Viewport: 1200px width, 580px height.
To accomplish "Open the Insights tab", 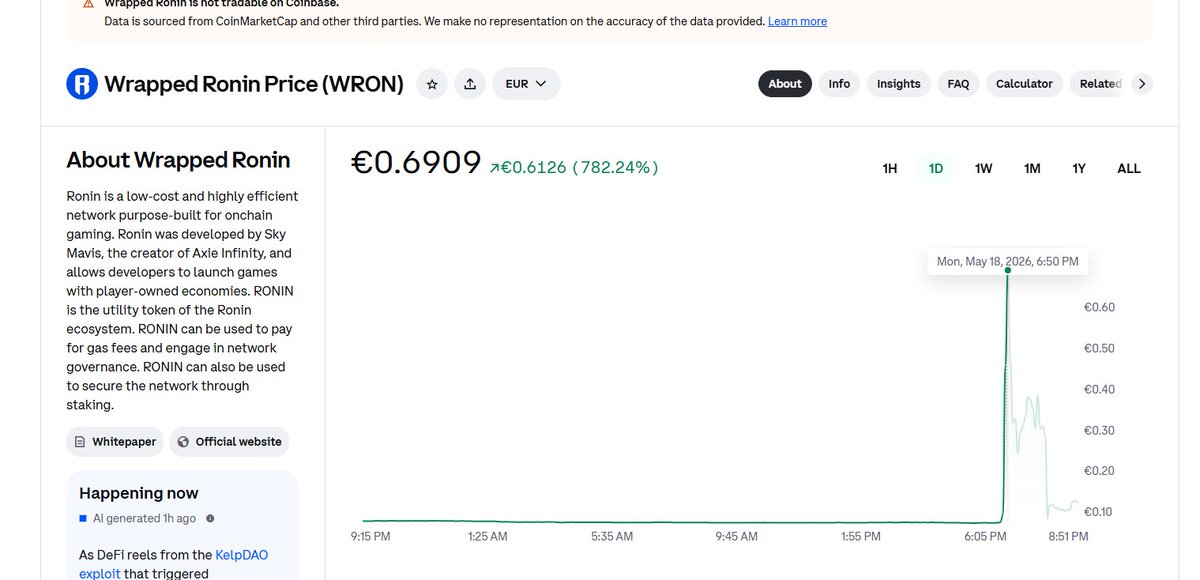I will (x=899, y=84).
